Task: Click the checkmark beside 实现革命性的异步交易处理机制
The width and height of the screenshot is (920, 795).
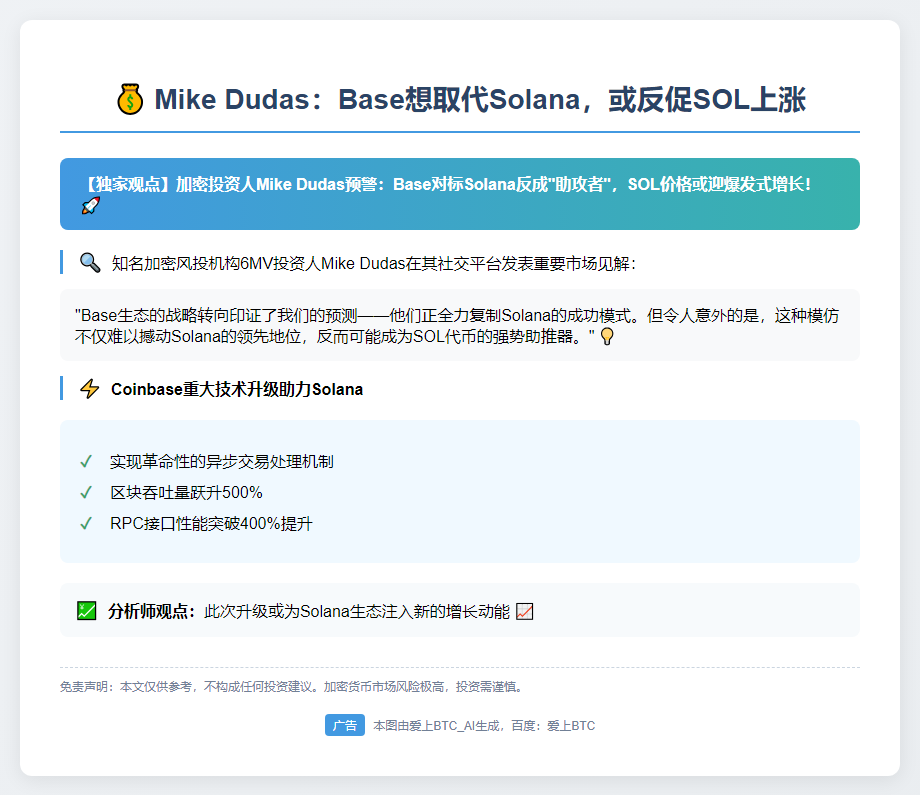Action: (86, 462)
